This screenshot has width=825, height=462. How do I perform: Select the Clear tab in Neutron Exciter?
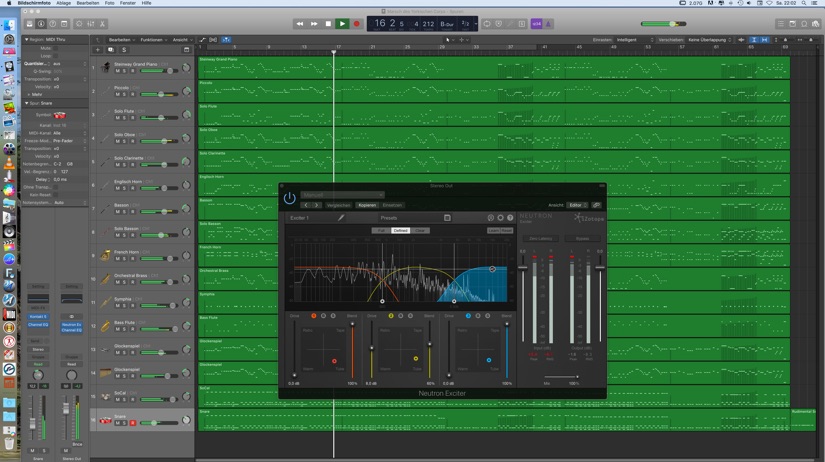click(x=420, y=230)
